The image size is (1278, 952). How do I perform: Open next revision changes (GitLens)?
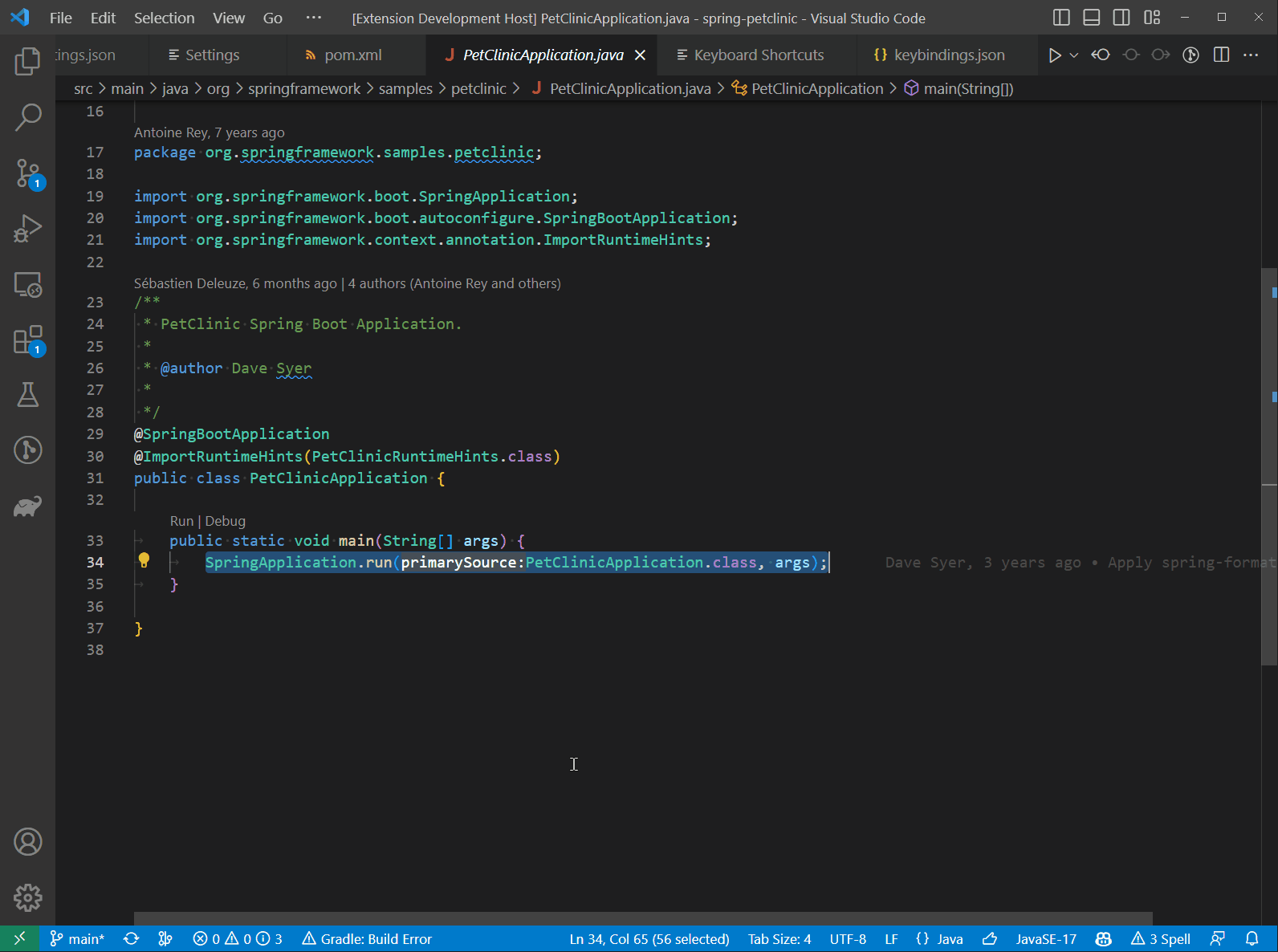(x=1161, y=55)
